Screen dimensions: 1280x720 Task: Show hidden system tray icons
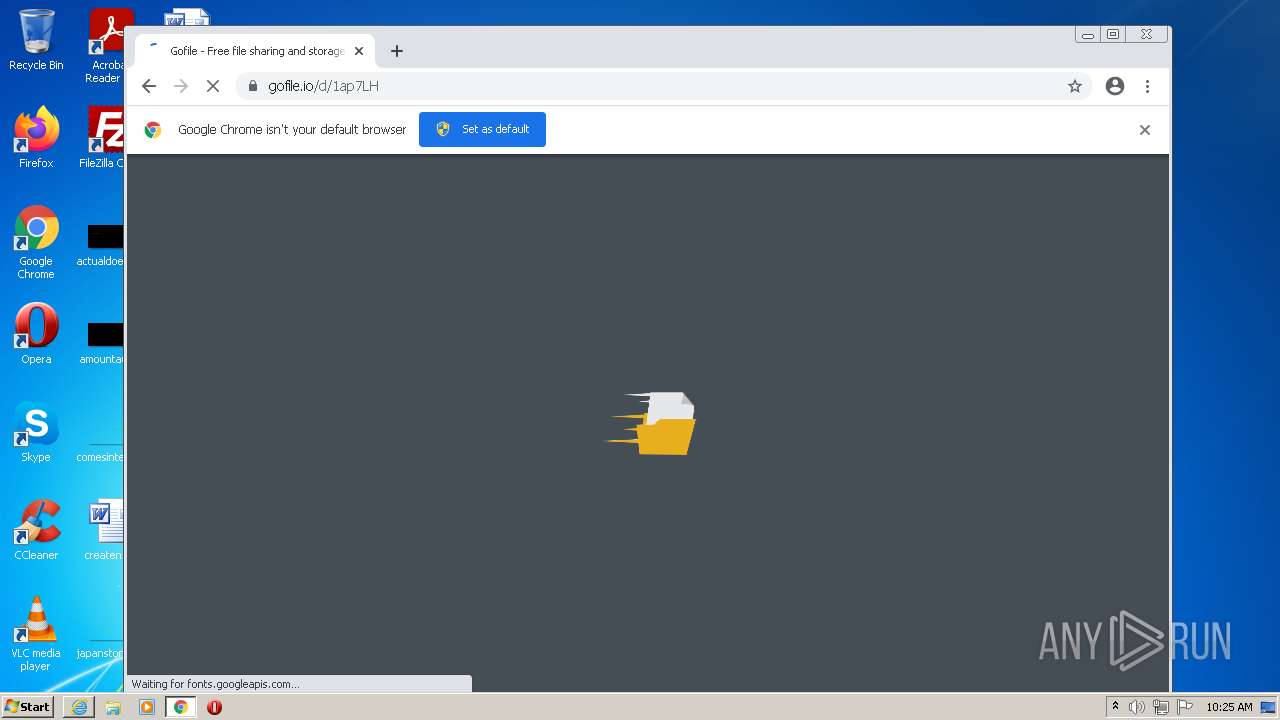coord(1115,707)
